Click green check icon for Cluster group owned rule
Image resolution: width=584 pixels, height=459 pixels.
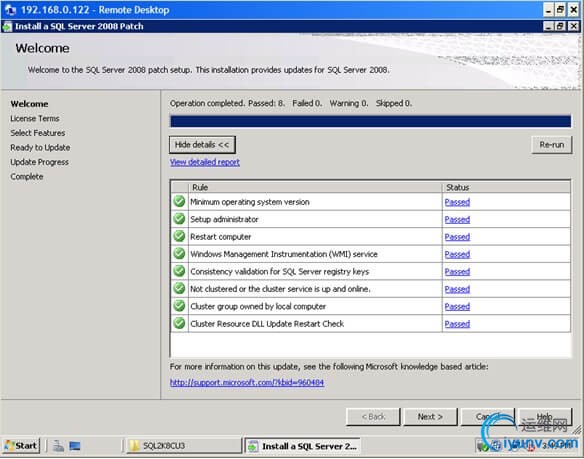pos(179,306)
